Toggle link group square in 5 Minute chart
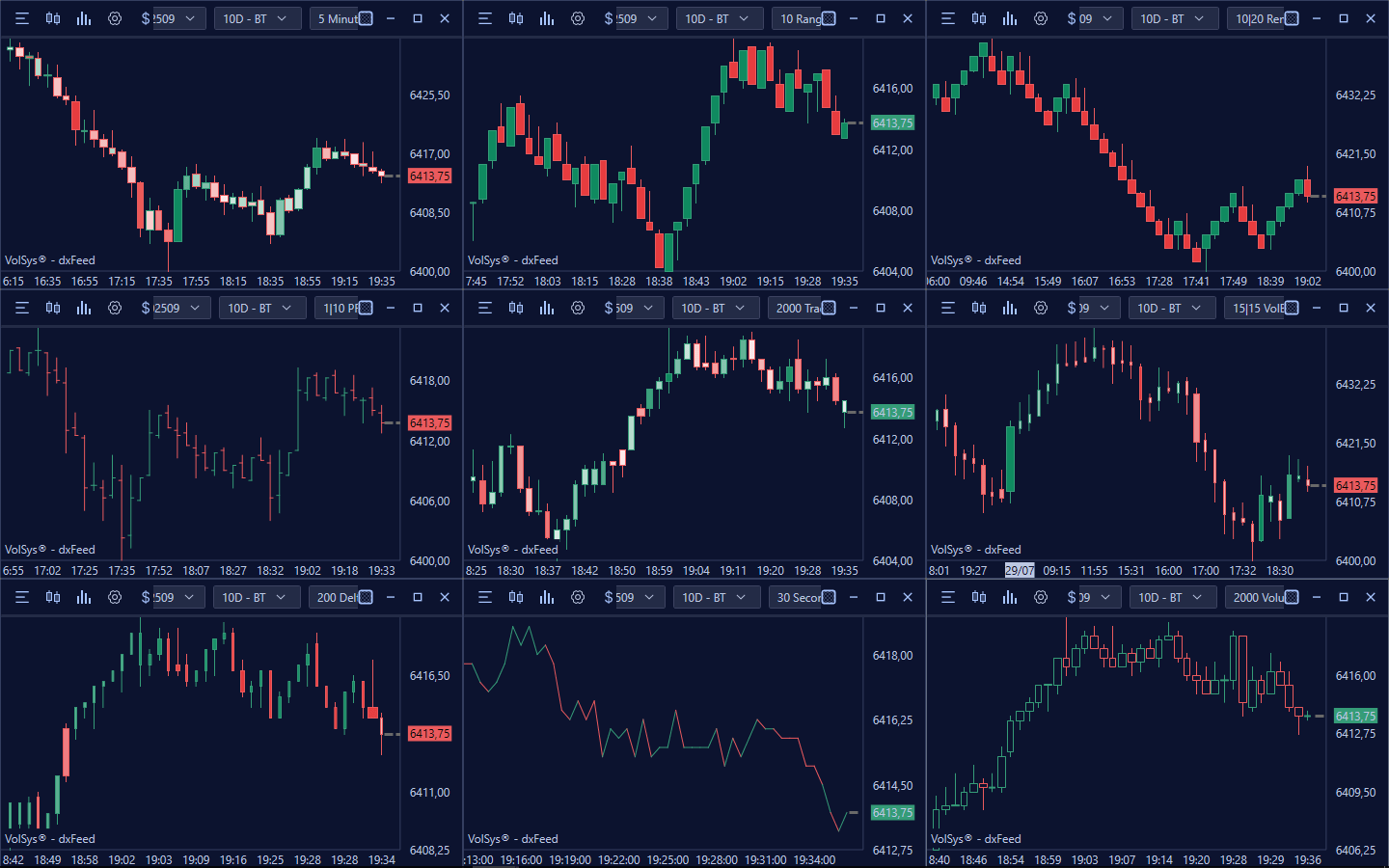The image size is (1389, 868). tap(366, 18)
